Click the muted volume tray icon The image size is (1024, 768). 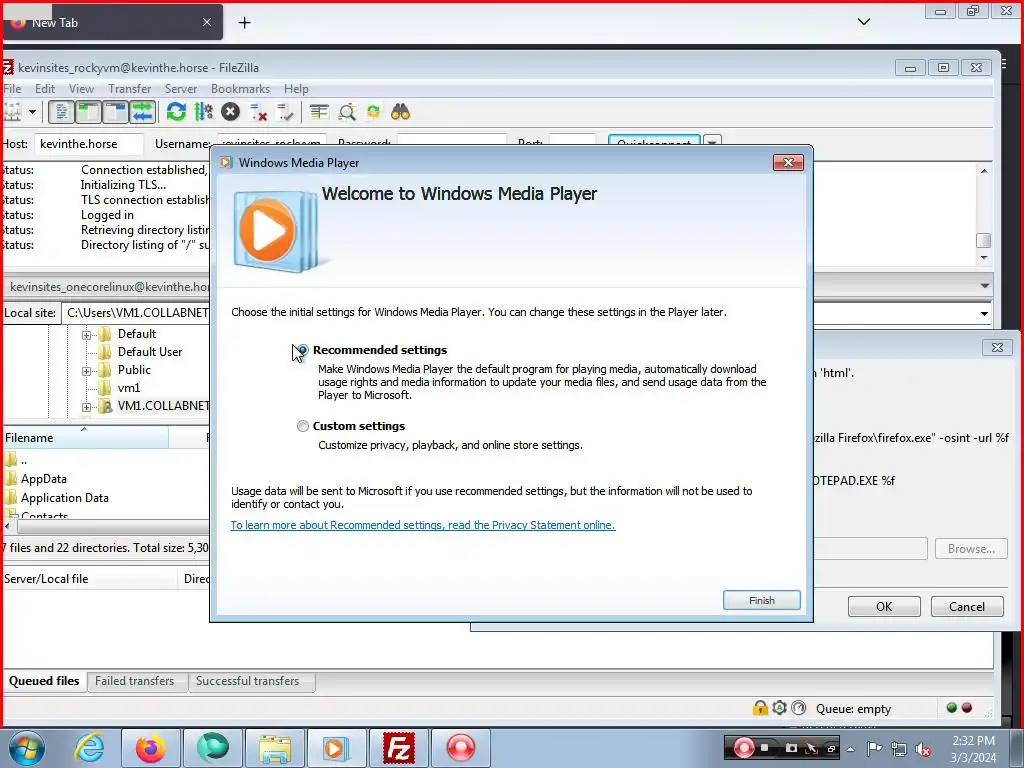pyautogui.click(x=923, y=750)
